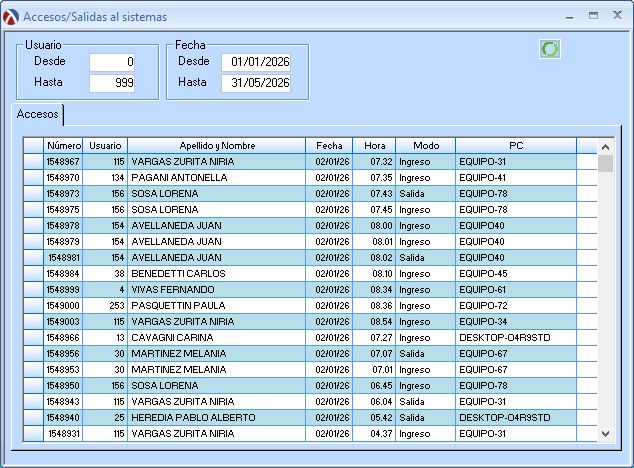Select row selector for record 1548967
Image resolution: width=634 pixels, height=468 pixels.
(33, 162)
